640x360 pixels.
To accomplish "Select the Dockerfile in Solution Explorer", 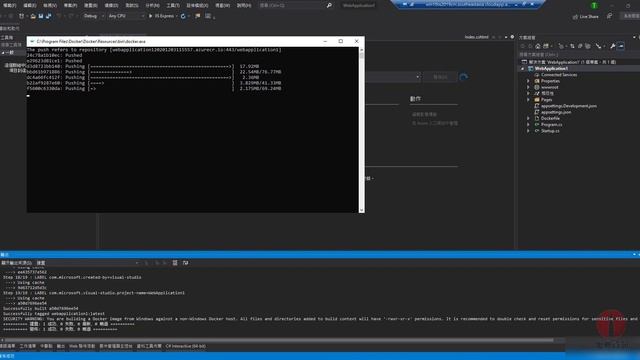I will coord(550,118).
